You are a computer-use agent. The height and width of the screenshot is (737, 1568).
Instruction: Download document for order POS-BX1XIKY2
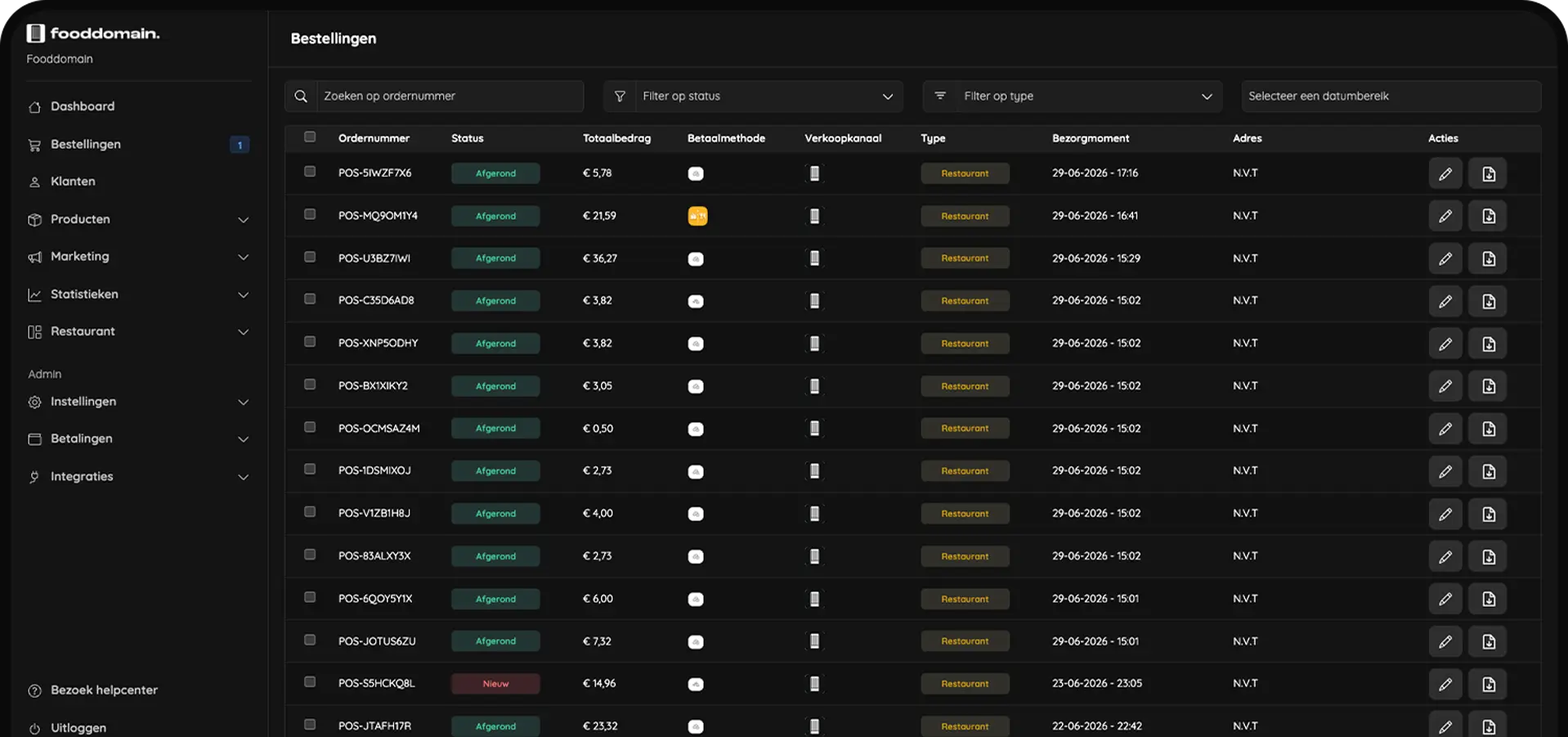click(x=1488, y=386)
